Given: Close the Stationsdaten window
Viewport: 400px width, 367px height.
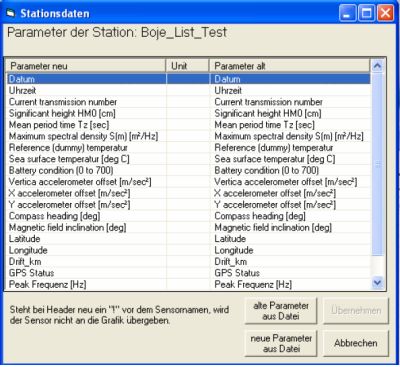Looking at the screenshot, I should (x=385, y=13).
